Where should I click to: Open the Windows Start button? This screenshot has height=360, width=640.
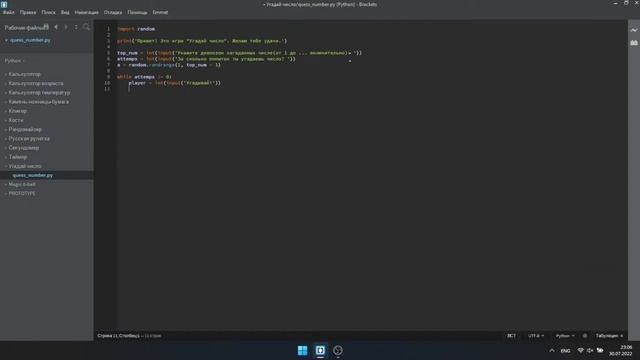pyautogui.click(x=302, y=350)
